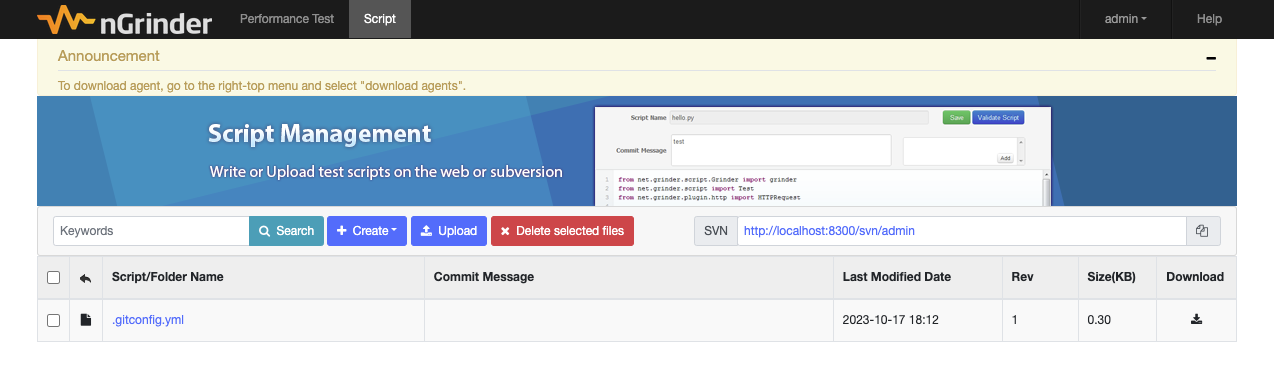The height and width of the screenshot is (377, 1274).
Task: Click the Script Management banner image
Action: coord(637,151)
